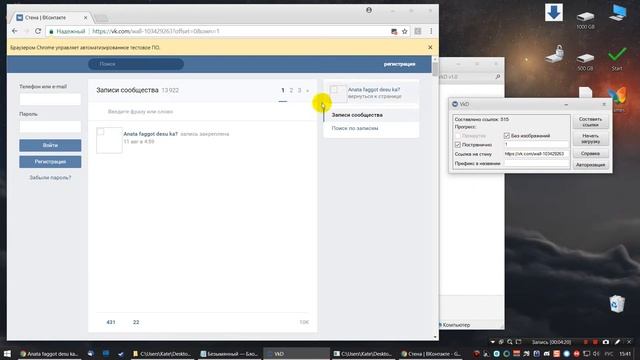Open Справка help in VkD
This screenshot has width=640, height=360.
[590, 153]
